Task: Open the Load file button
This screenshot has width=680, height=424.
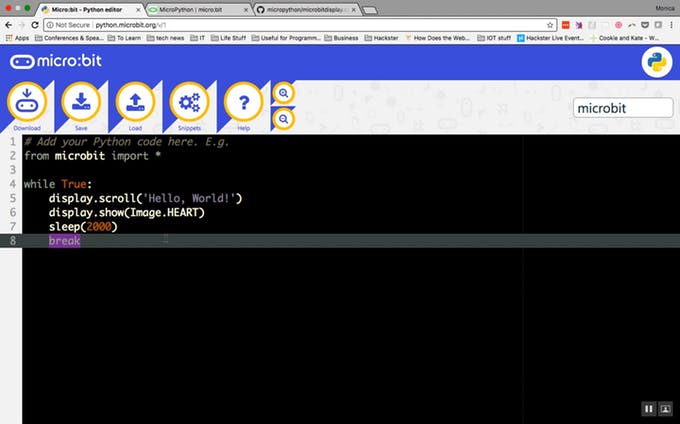Action: [x=135, y=102]
